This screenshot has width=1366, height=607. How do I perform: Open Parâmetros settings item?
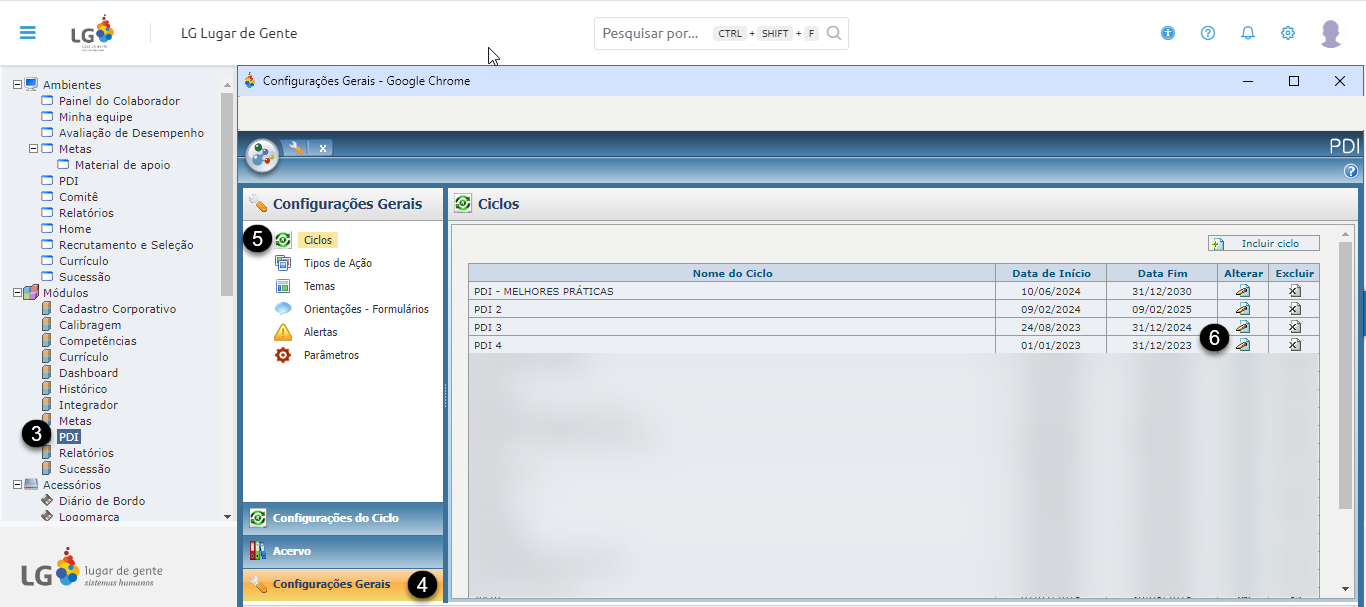tap(331, 355)
